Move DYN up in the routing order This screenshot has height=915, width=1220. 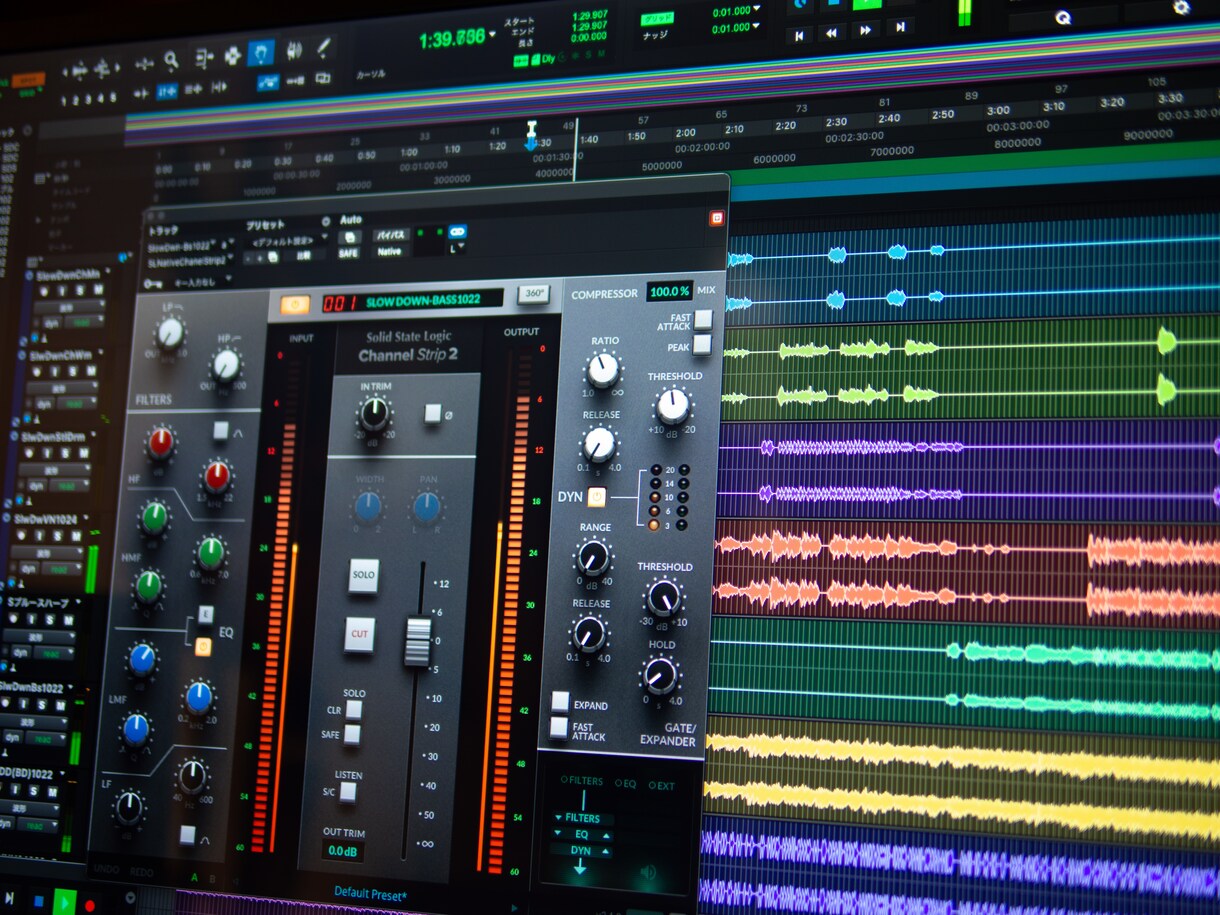pyautogui.click(x=605, y=851)
